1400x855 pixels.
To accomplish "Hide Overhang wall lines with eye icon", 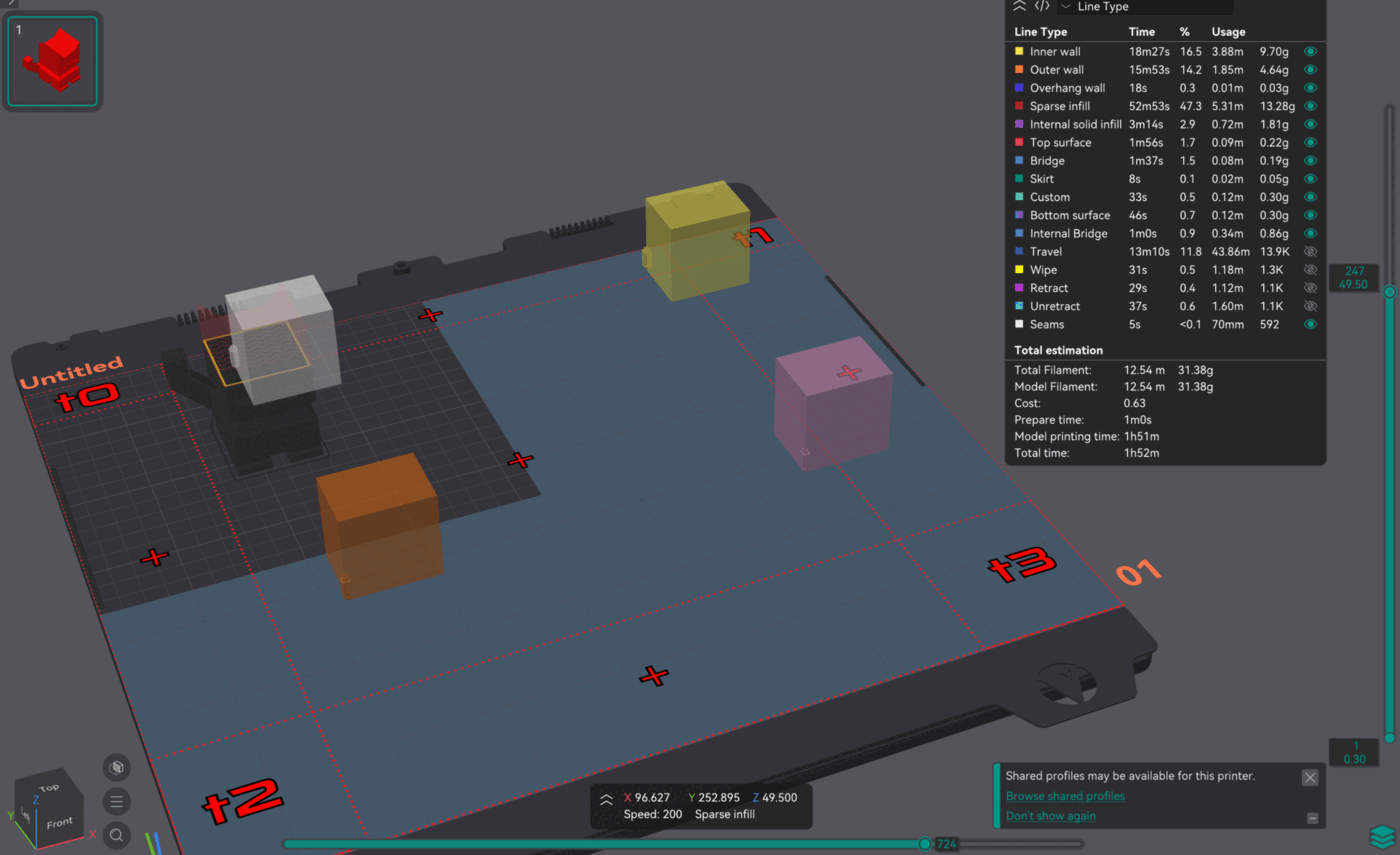I will (x=1310, y=88).
